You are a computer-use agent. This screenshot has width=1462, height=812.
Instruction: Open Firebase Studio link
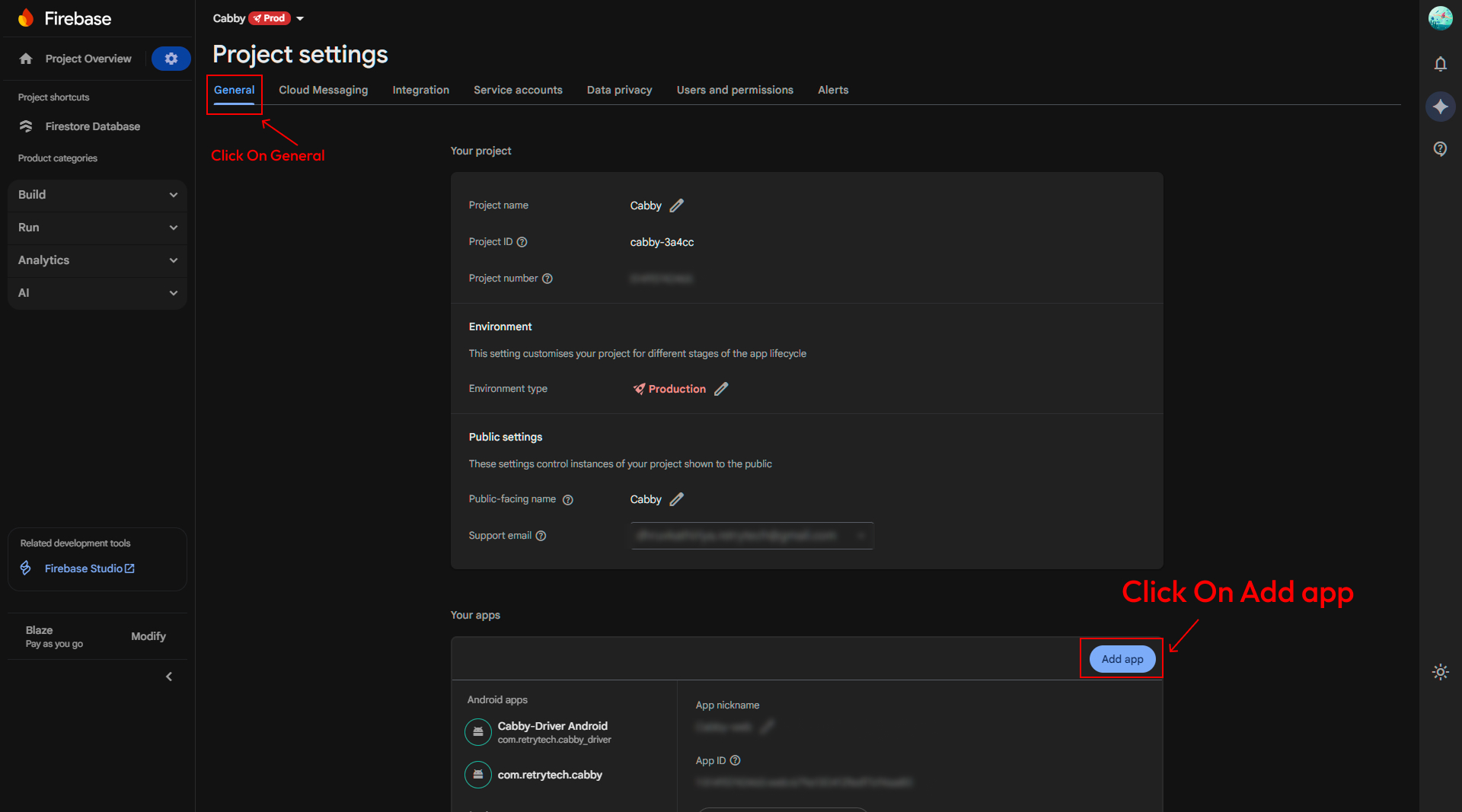84,568
